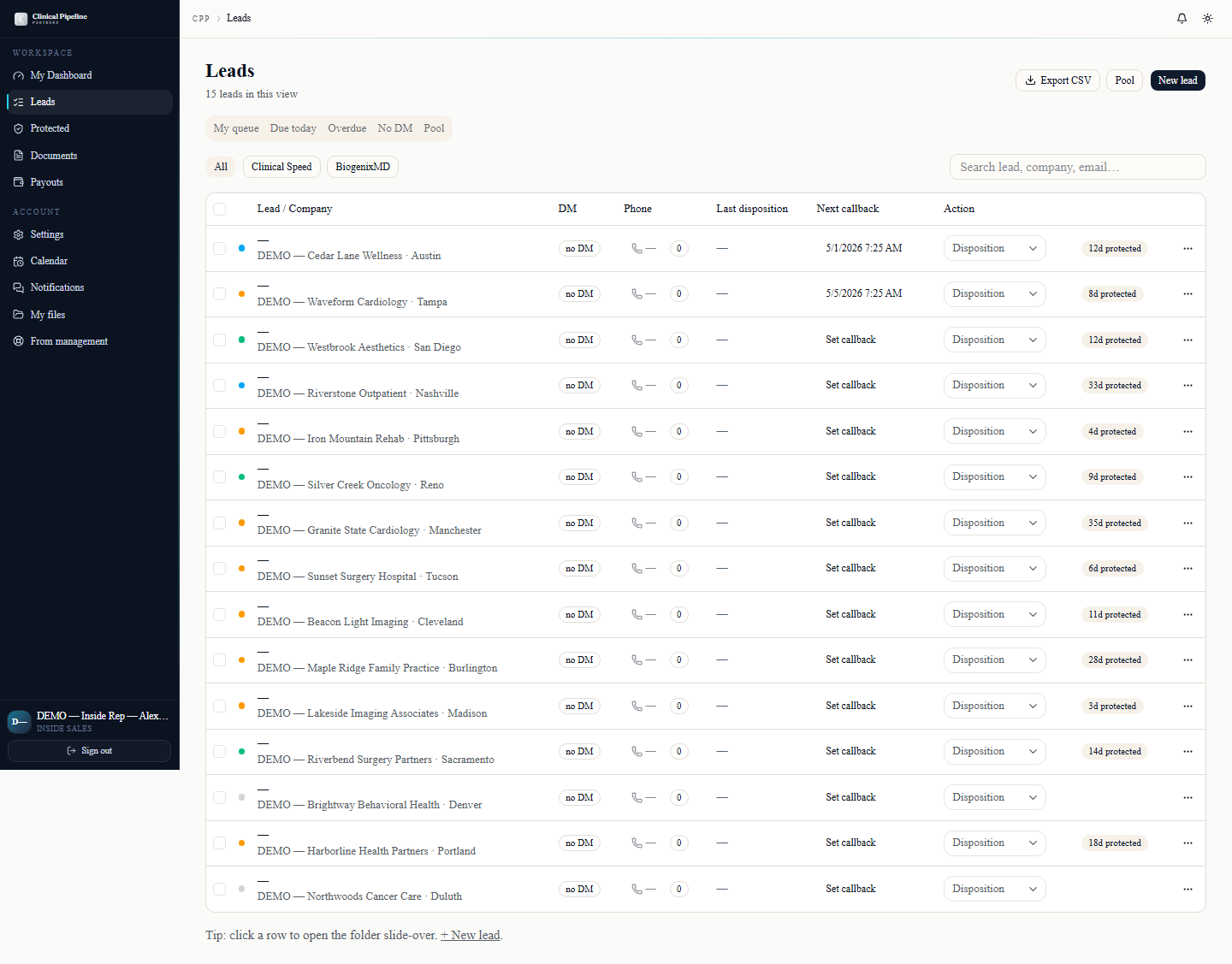Open more options for Granite State Cardiology
The height and width of the screenshot is (964, 1232).
pyautogui.click(x=1188, y=523)
